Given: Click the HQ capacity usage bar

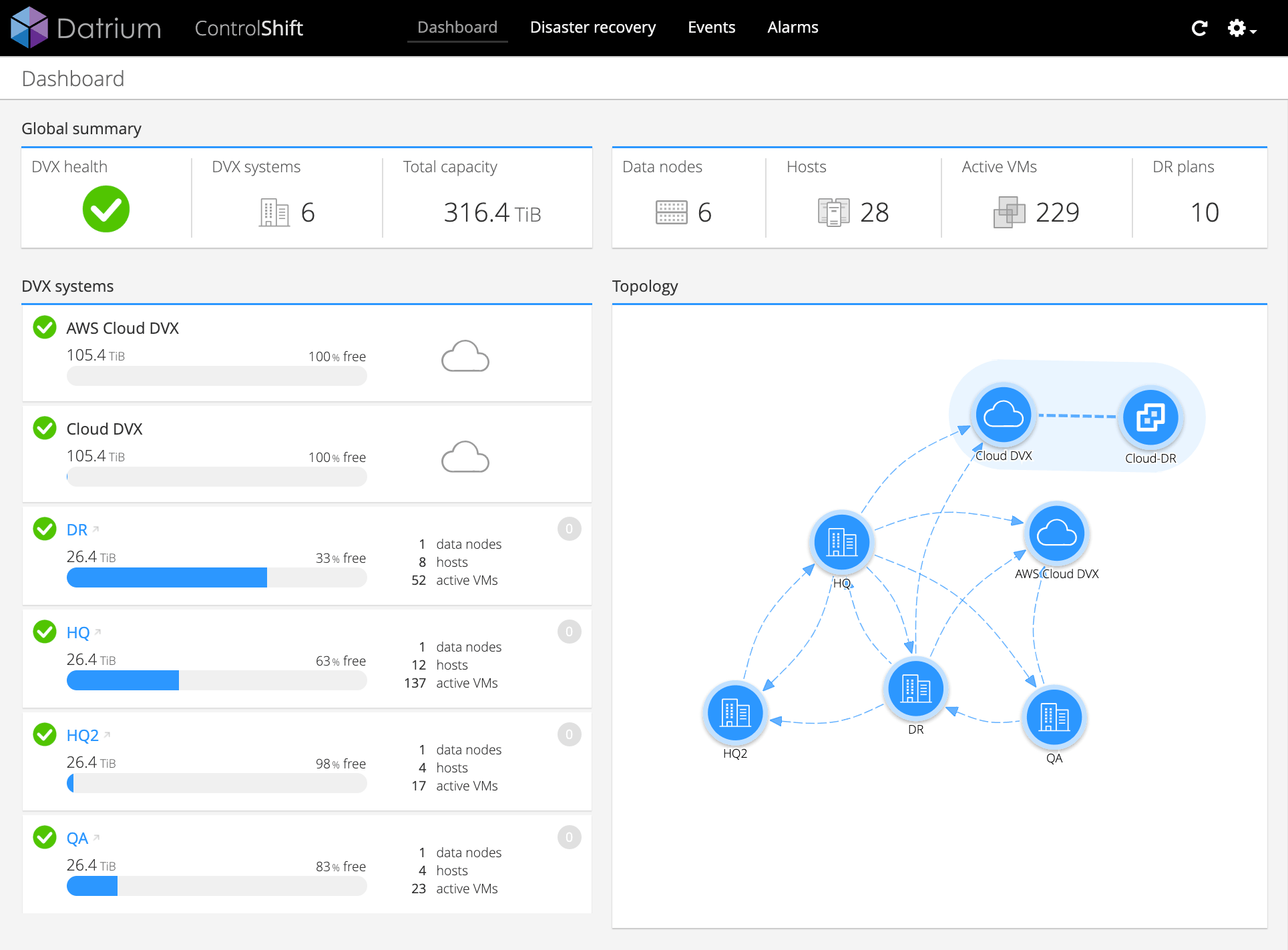Looking at the screenshot, I should tap(217, 680).
